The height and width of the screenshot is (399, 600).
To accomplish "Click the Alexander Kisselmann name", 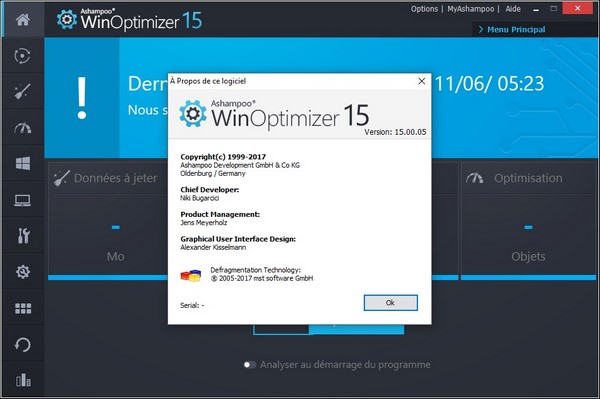I will pos(213,248).
